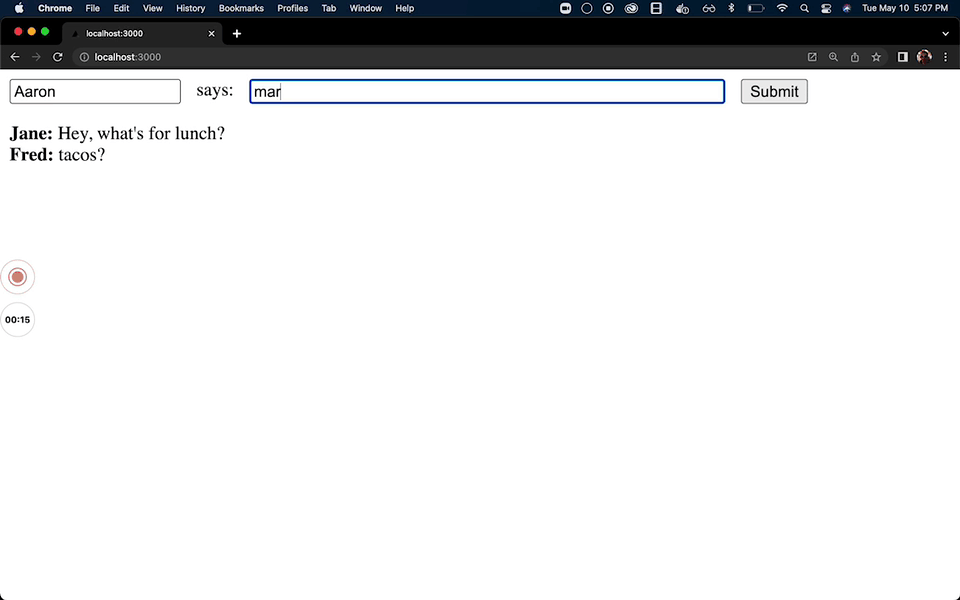This screenshot has height=600, width=960.
Task: Click the site info icon in address bar
Action: (x=83, y=57)
